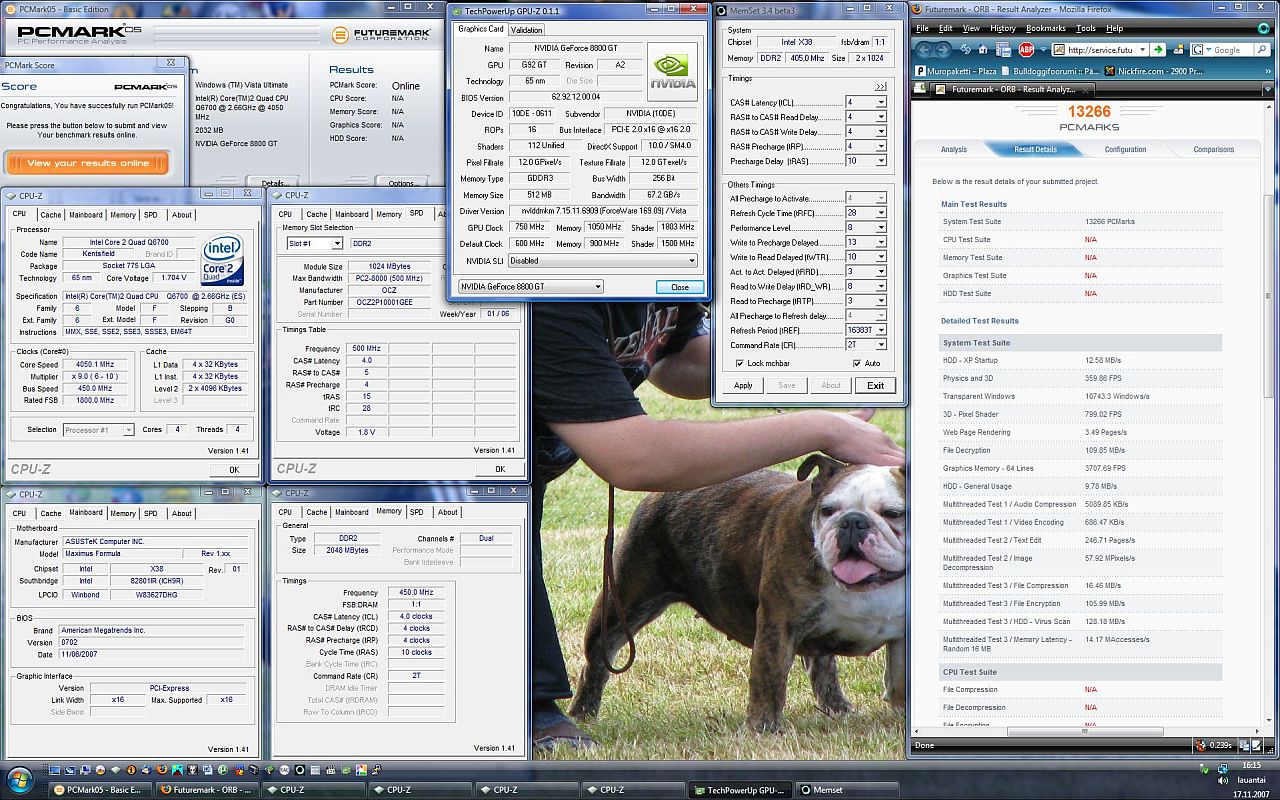Open the Command Rate (CR) dropdown
1280x800 pixels.
point(881,345)
